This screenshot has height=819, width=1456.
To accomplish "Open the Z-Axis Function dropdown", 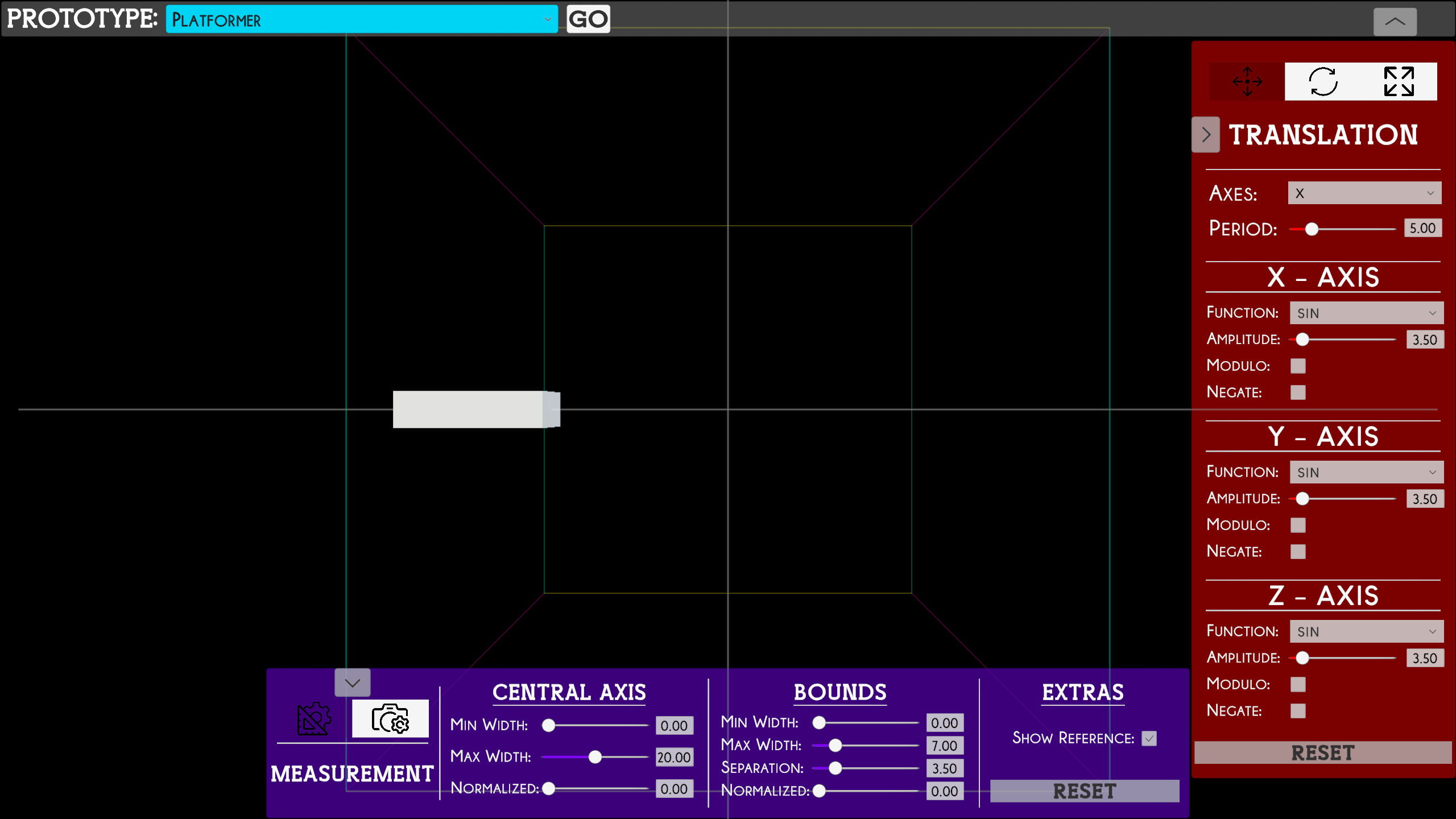I will click(1366, 631).
